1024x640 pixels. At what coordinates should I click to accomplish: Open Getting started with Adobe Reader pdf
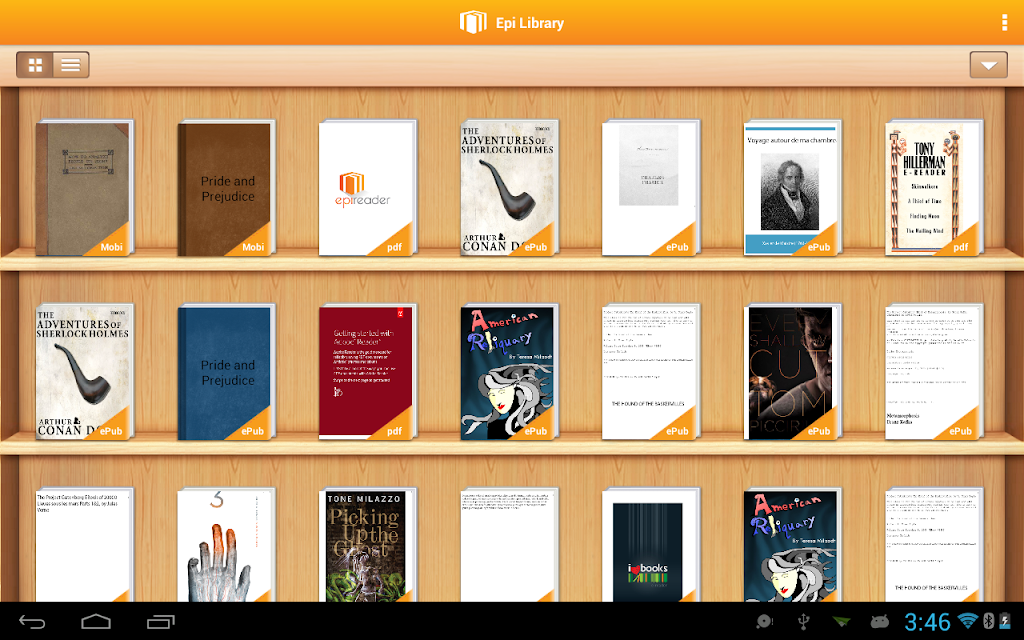[x=367, y=372]
